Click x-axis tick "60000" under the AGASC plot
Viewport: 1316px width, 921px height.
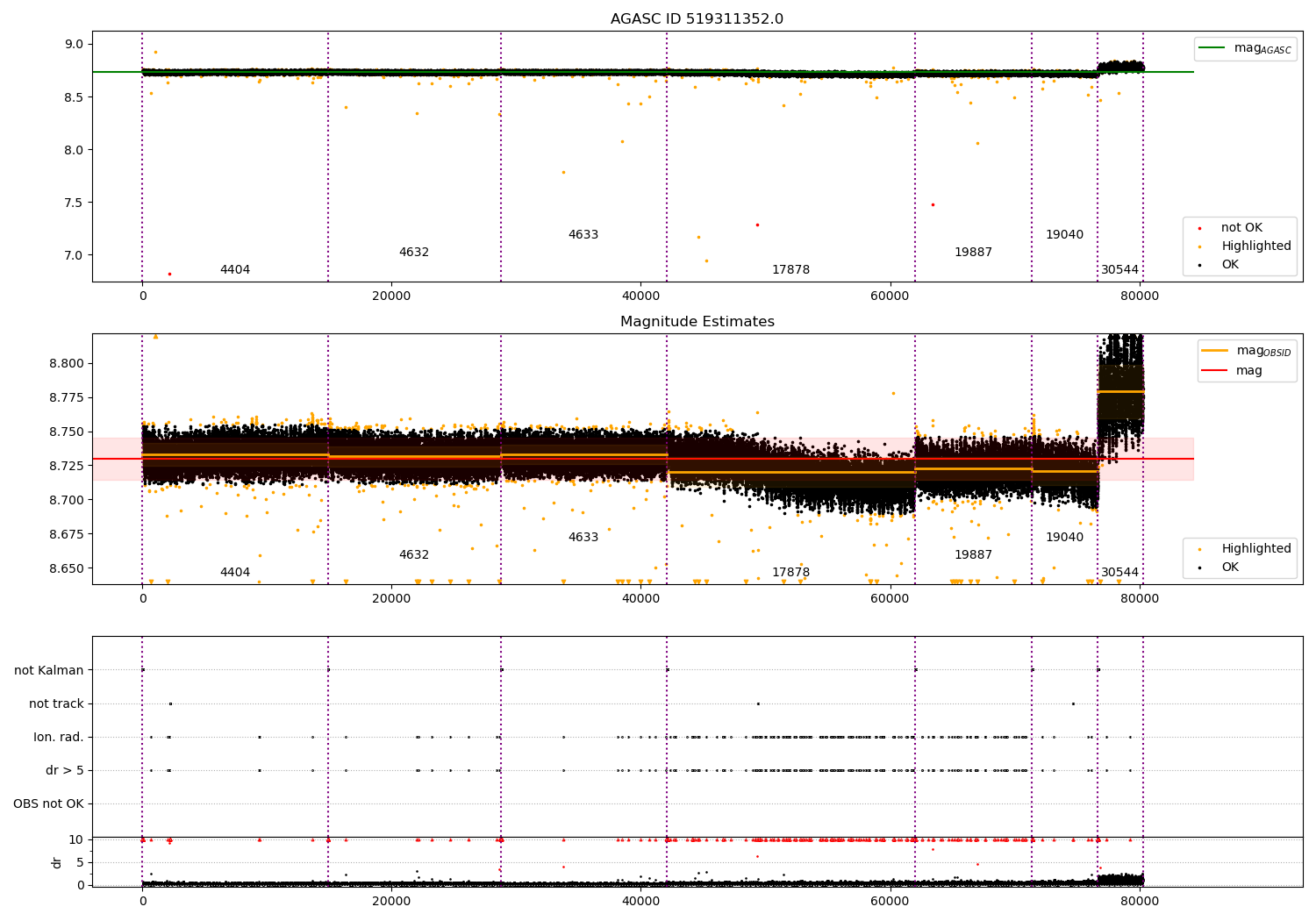(890, 296)
